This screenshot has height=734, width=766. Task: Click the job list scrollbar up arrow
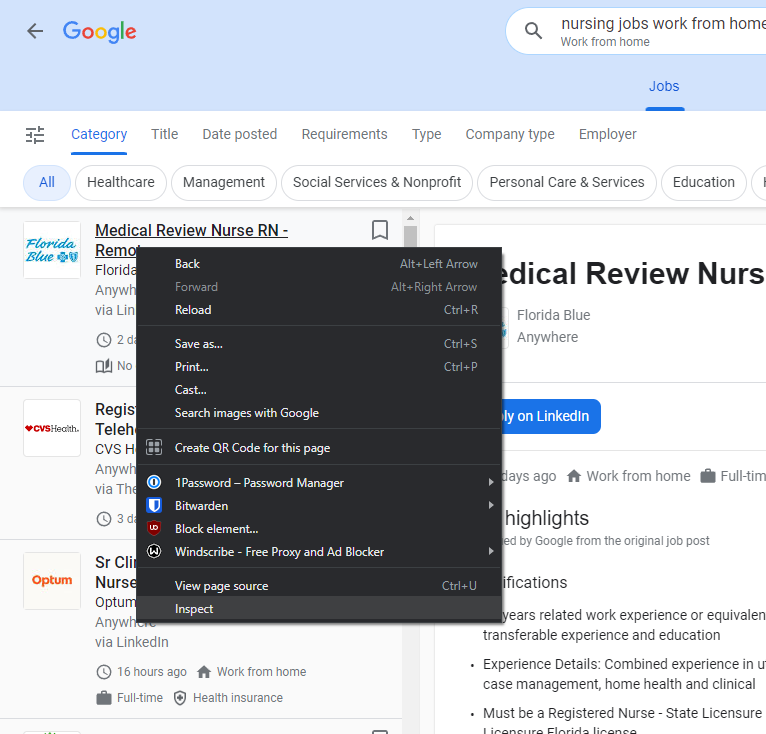pyautogui.click(x=410, y=218)
